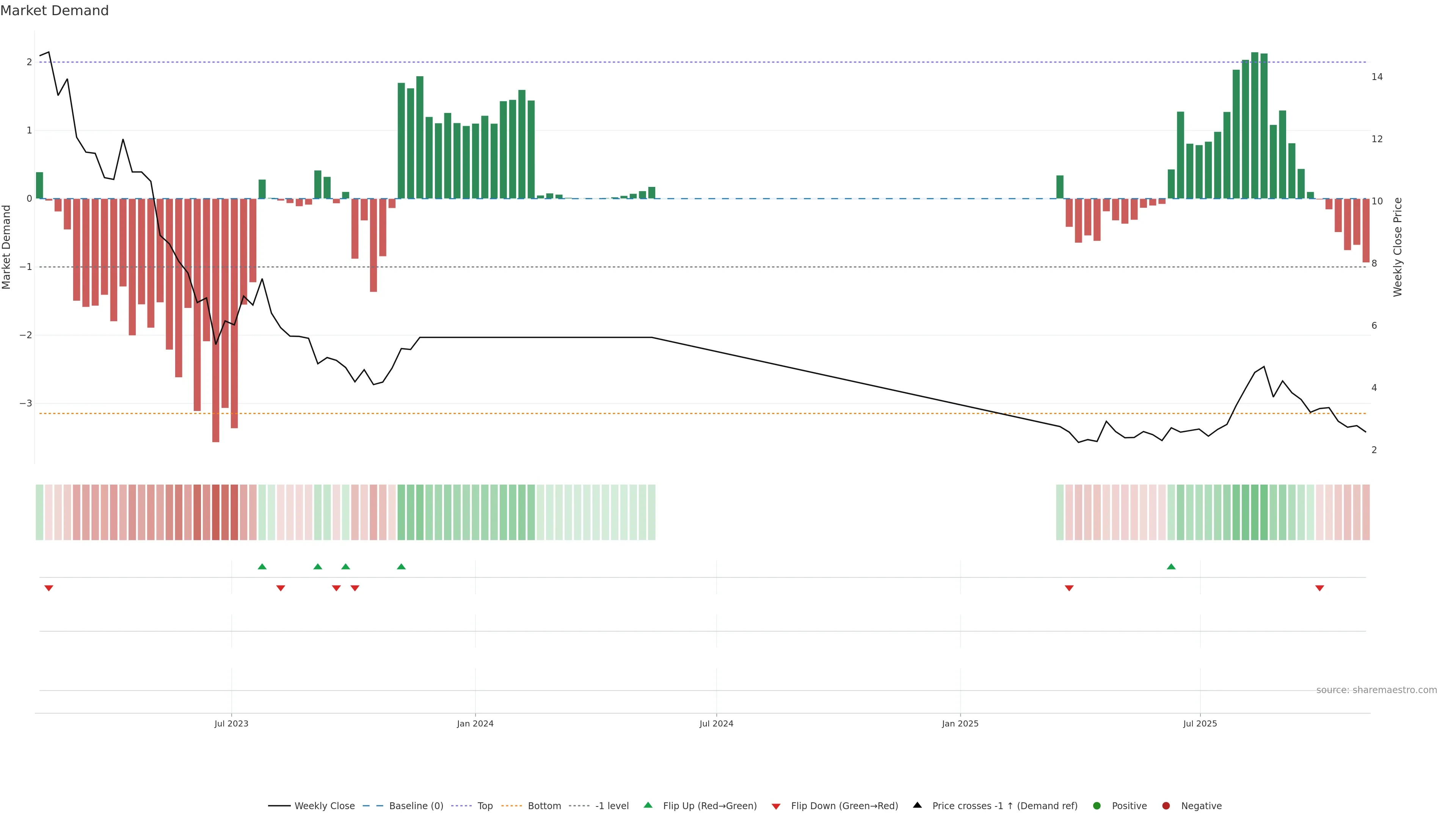Image resolution: width=1456 pixels, height=819 pixels.
Task: Click the Flip Down red triangle legend icon
Action: pyautogui.click(x=776, y=806)
